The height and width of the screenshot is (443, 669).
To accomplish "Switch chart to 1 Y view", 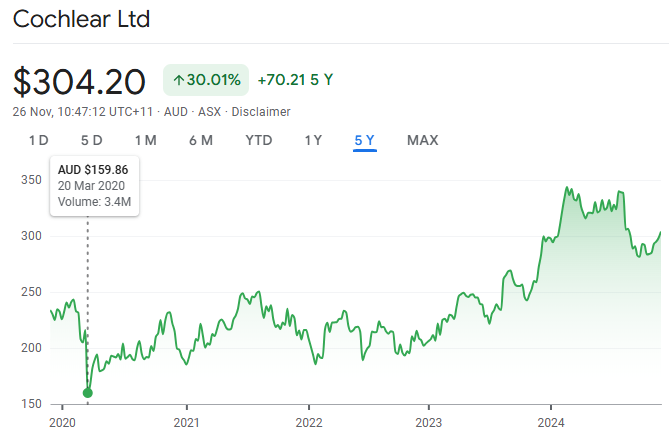I will click(313, 140).
